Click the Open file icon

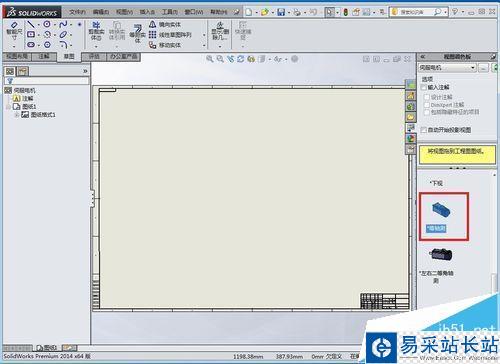tap(265, 12)
